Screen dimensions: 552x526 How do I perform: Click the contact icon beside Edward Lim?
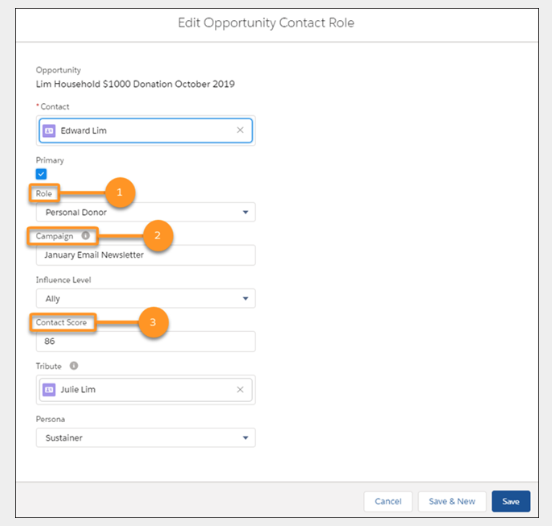coord(49,131)
